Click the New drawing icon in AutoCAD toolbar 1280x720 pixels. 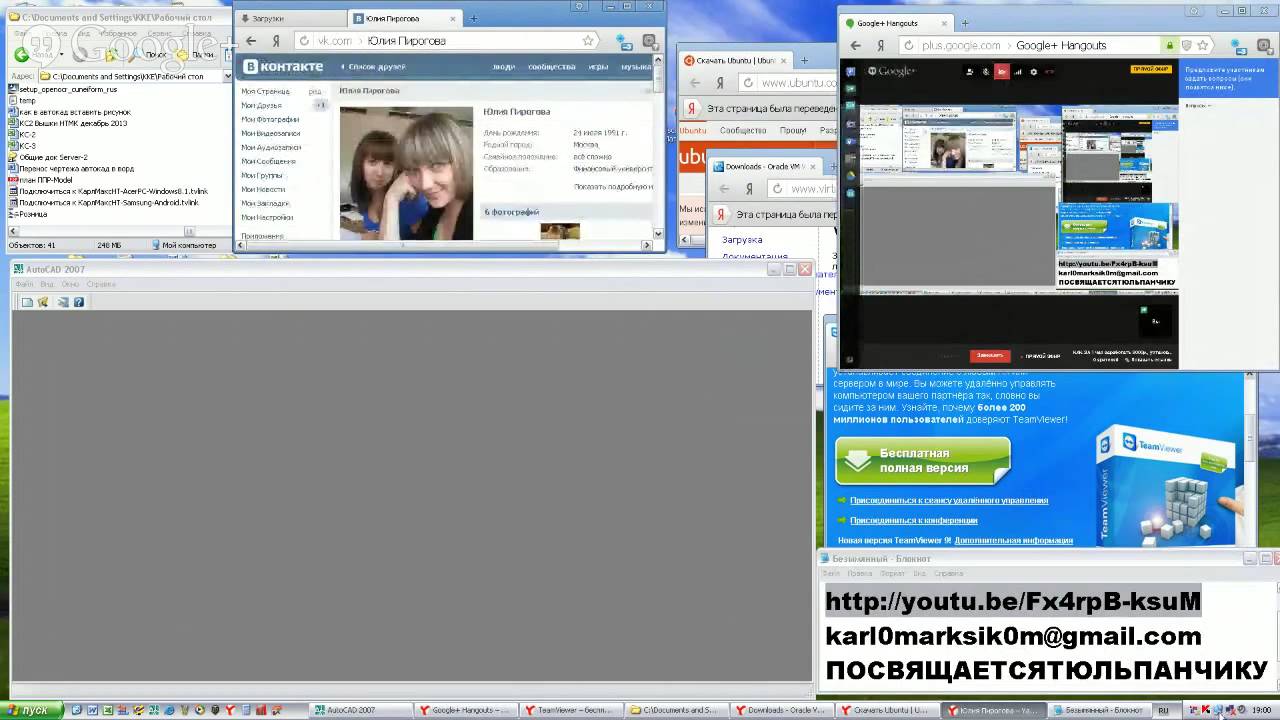coord(27,302)
